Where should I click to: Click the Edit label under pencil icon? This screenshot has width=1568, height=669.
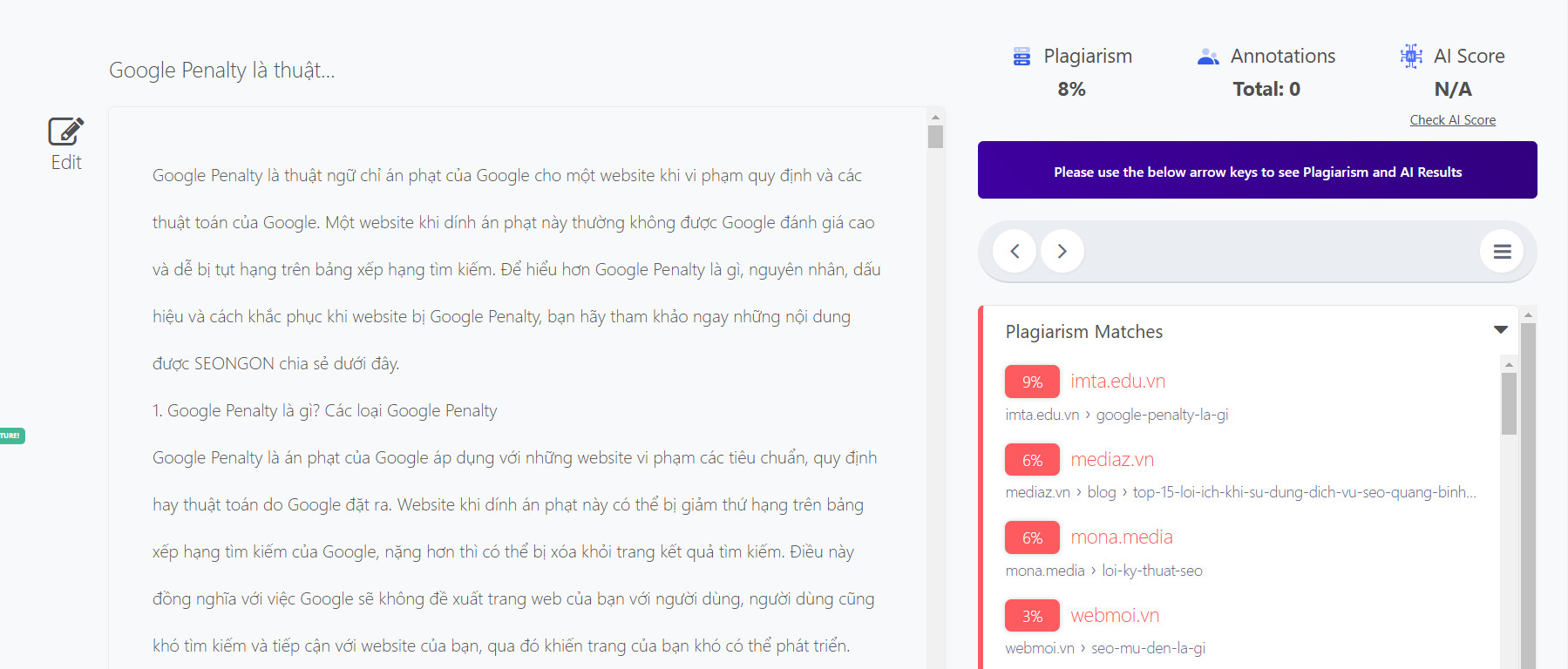pos(66,163)
